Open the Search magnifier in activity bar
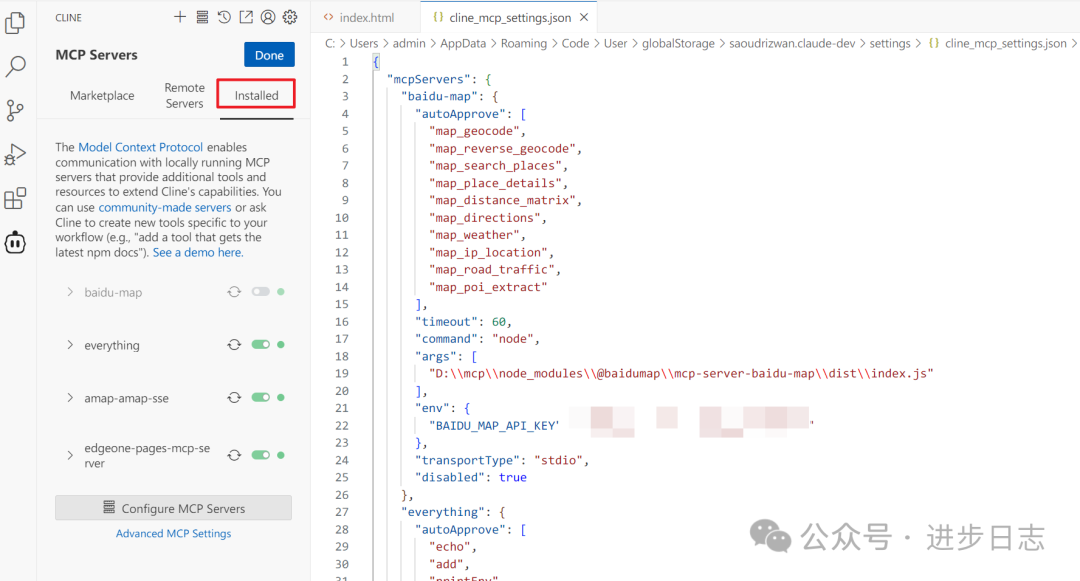 click(15, 67)
